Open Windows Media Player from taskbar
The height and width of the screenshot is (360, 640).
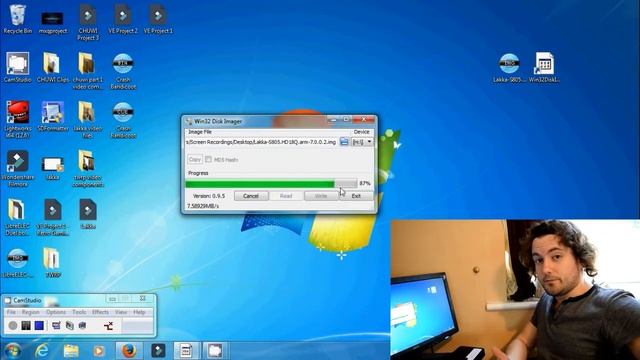pyautogui.click(x=99, y=351)
